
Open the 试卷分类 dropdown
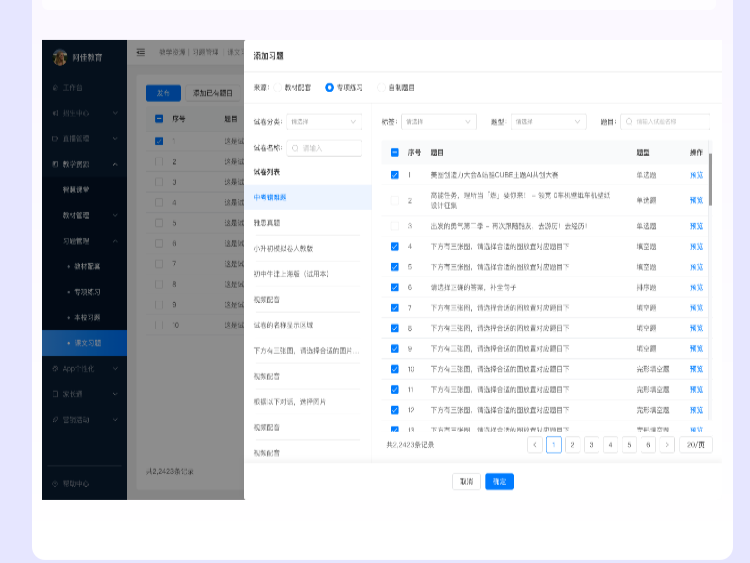point(325,121)
